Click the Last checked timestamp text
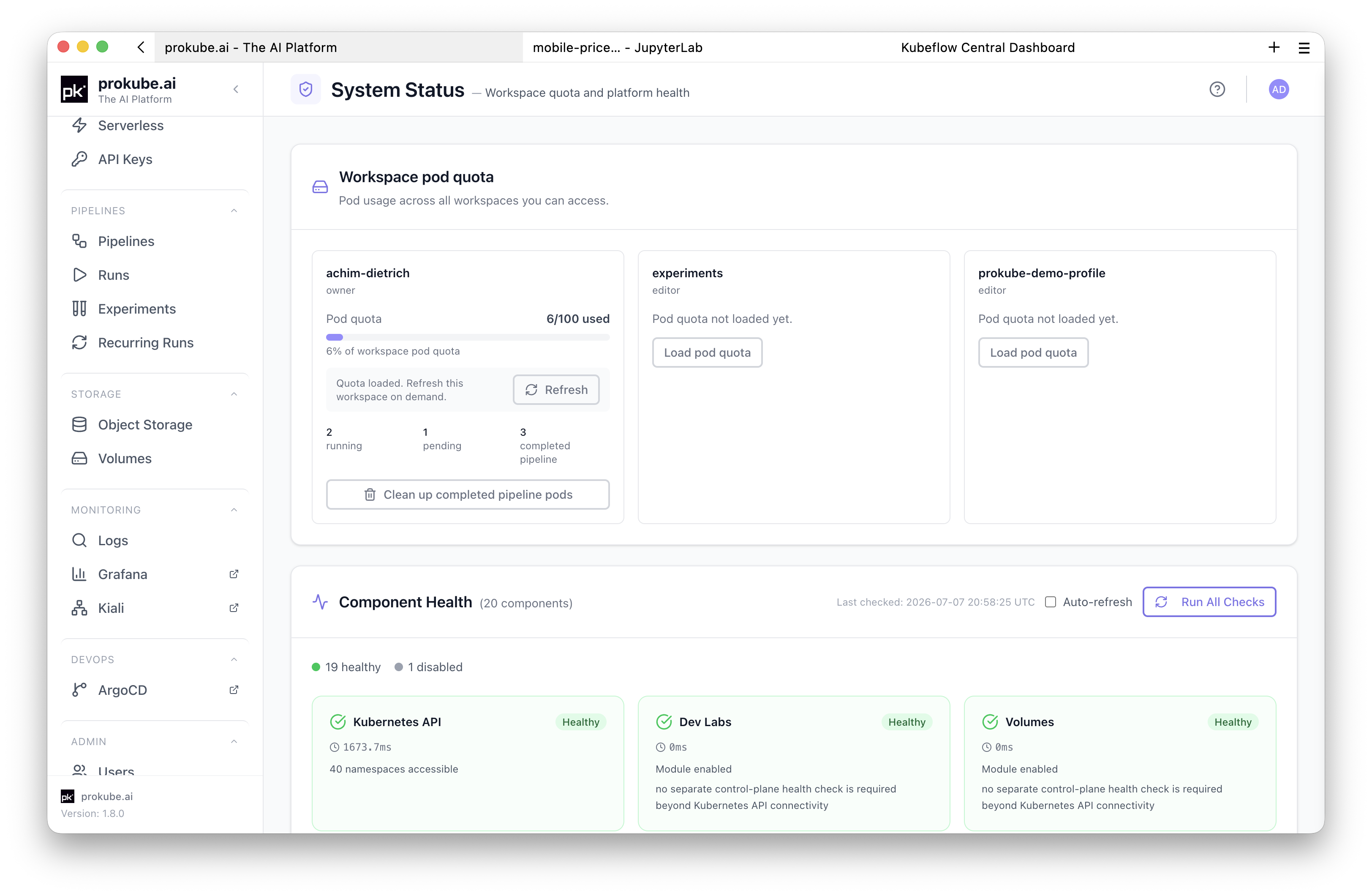Viewport: 1372px width, 896px height. pos(936,602)
